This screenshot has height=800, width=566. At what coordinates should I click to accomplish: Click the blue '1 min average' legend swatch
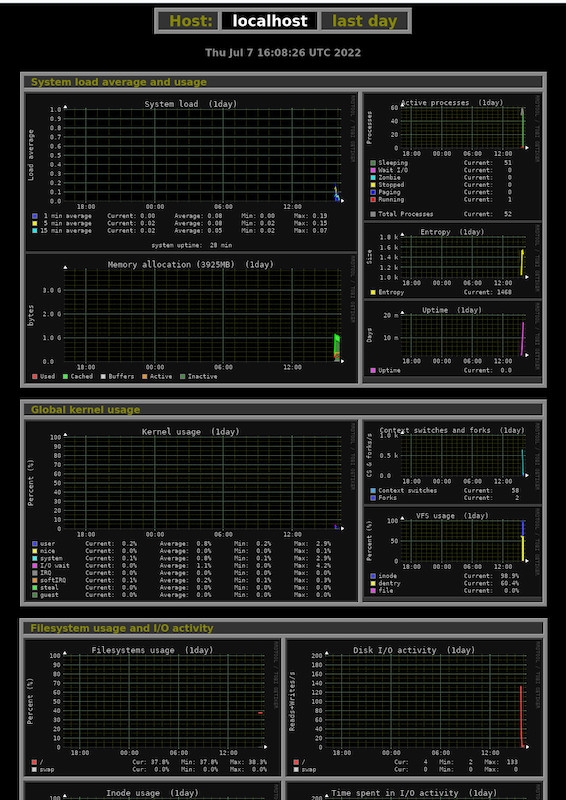[x=35, y=216]
